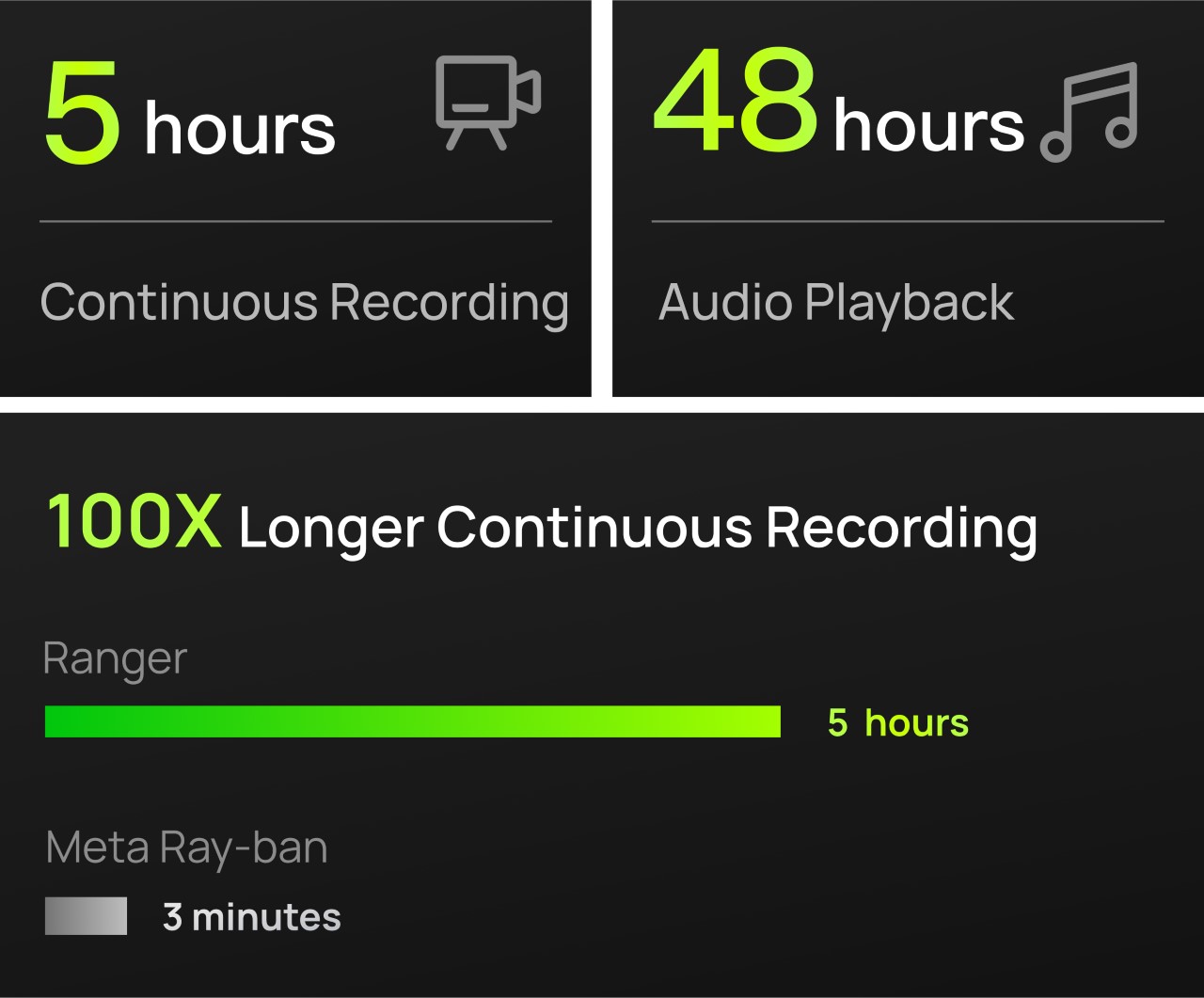Click the Longer Continuous Recording heading
Viewport: 1204px width, 998px height.
(x=638, y=527)
